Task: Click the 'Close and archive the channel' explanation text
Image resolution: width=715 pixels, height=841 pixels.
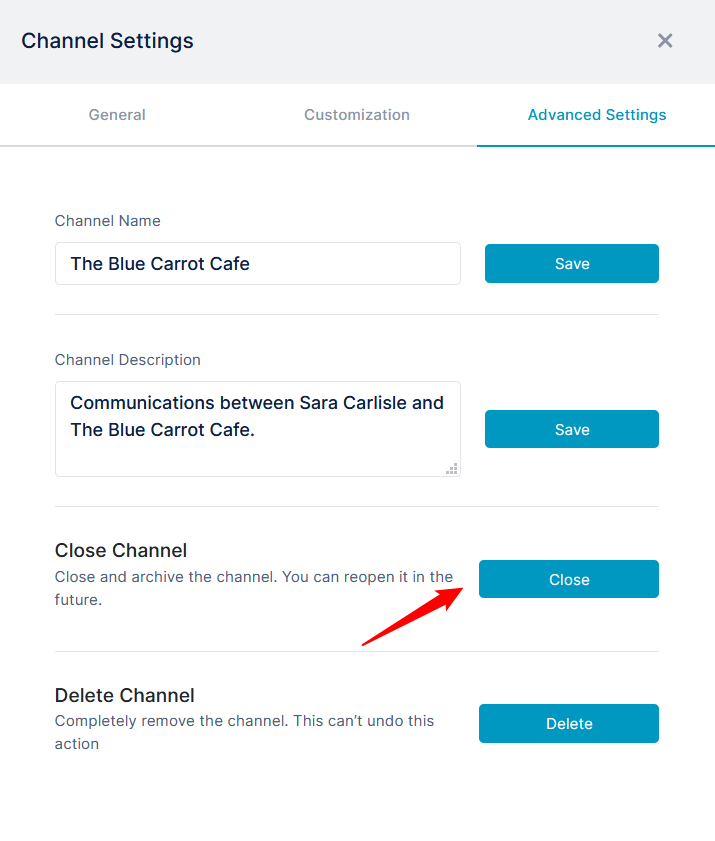Action: point(254,588)
